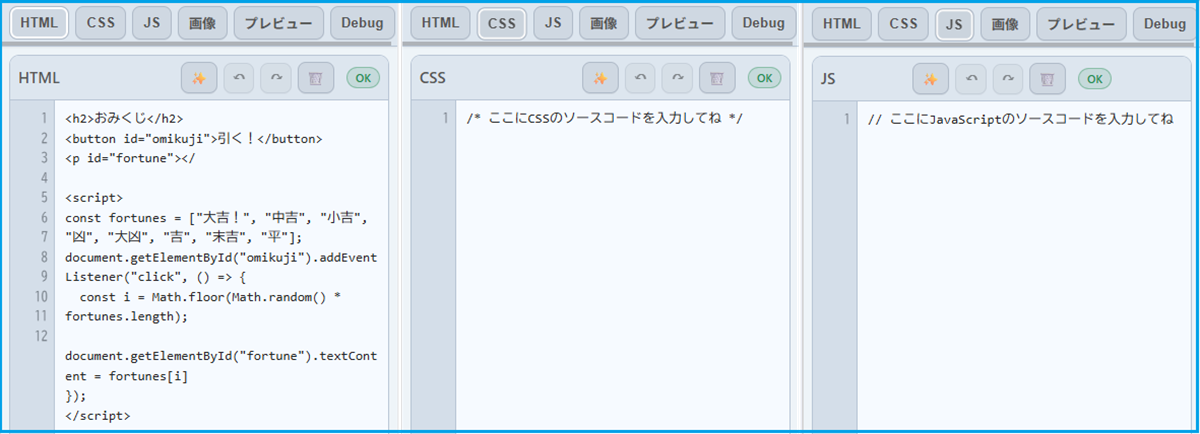
Task: Click the green OK badge in the JS editor header
Action: (1094, 78)
